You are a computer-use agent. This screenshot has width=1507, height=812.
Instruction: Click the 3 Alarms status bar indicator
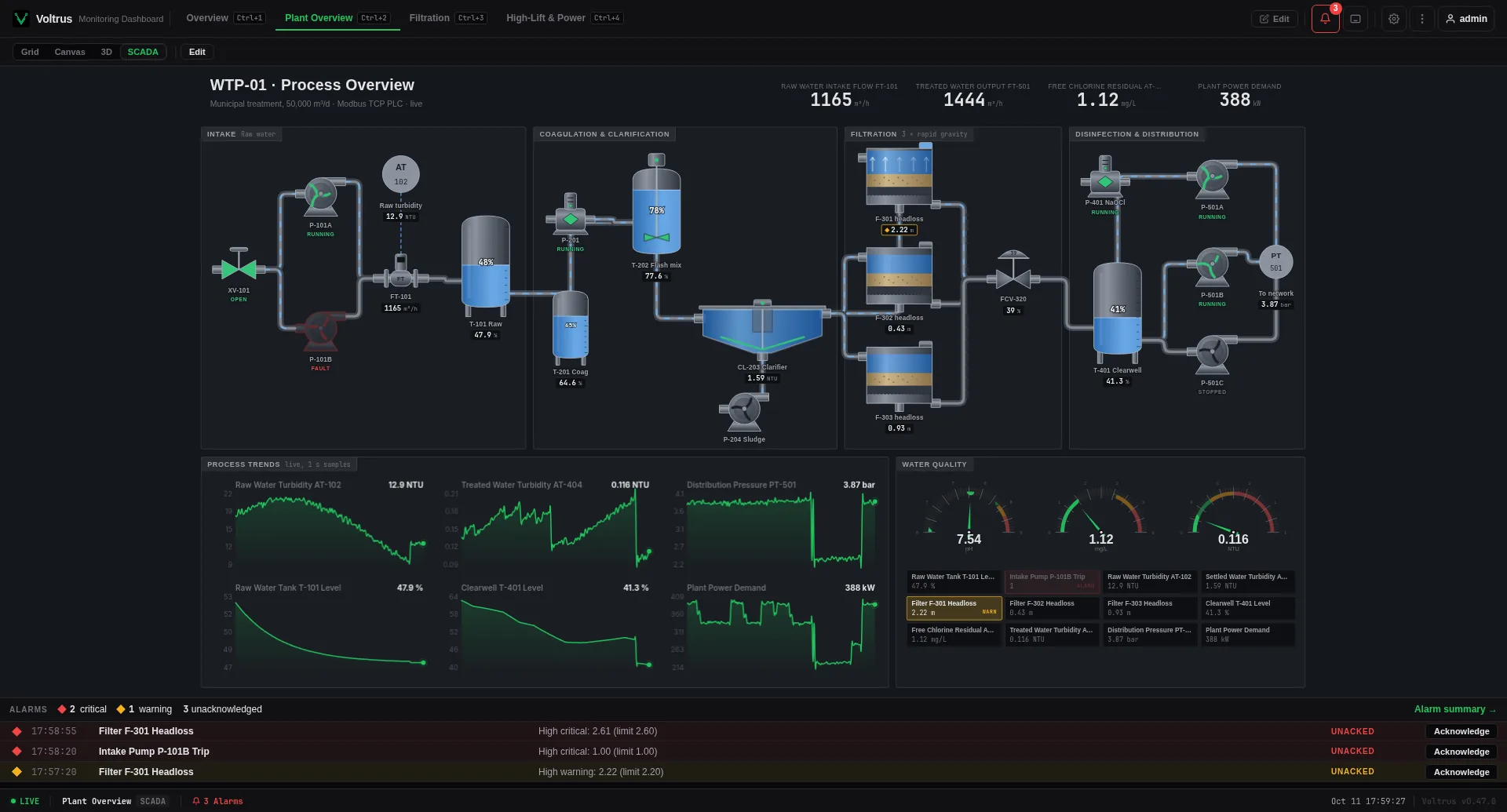coord(217,801)
